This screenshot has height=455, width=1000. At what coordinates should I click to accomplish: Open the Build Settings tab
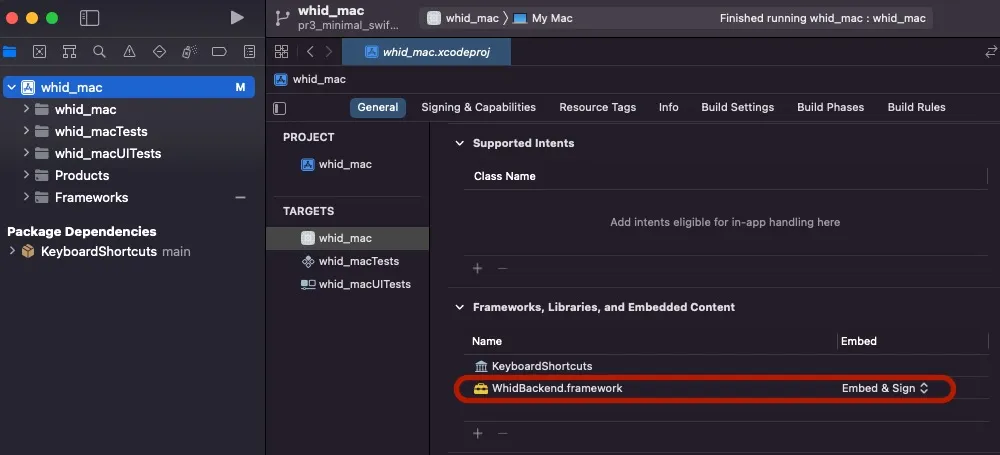[x=737, y=107]
